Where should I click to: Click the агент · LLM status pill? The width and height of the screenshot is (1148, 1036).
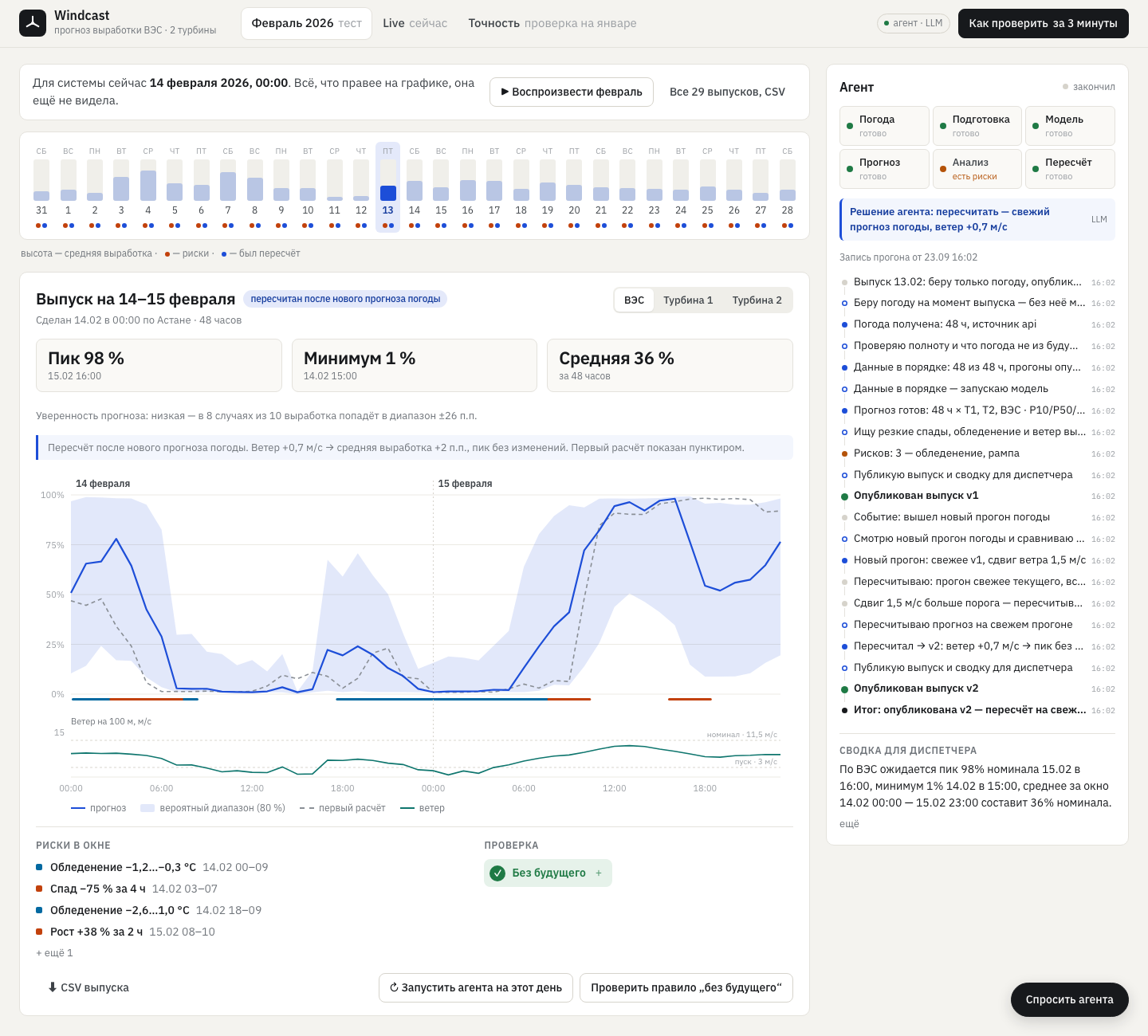914,23
